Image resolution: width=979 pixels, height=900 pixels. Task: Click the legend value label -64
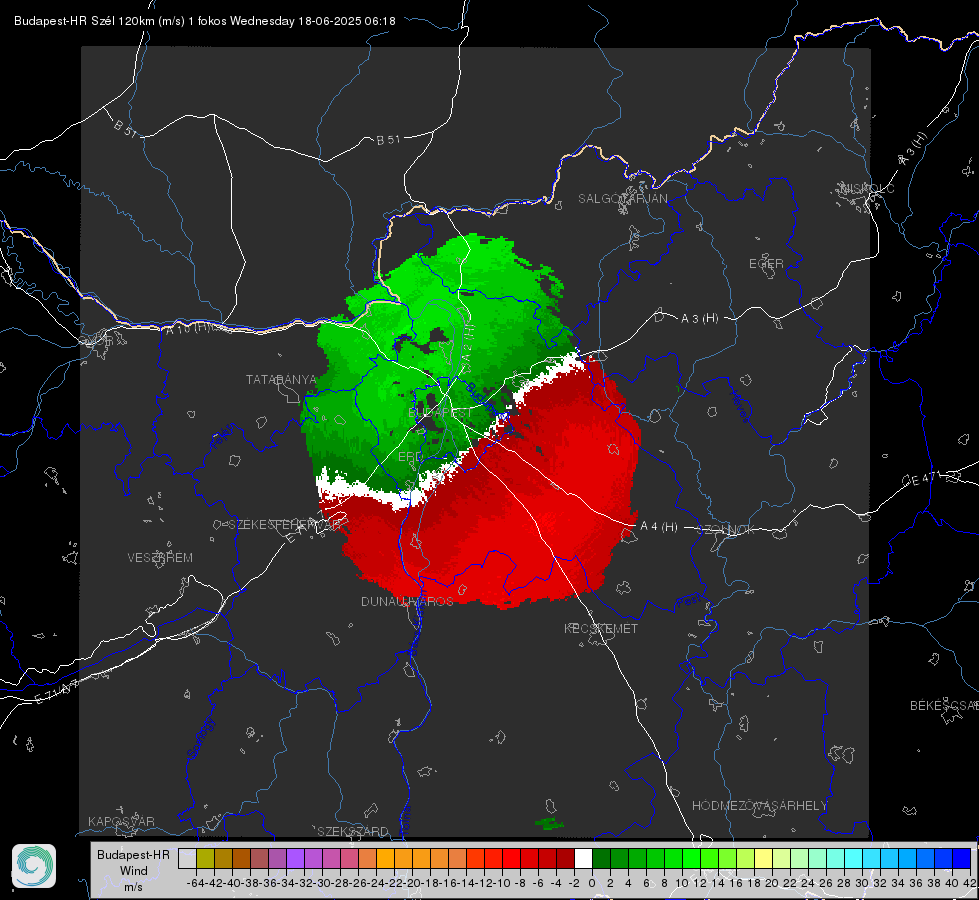[x=196, y=883]
